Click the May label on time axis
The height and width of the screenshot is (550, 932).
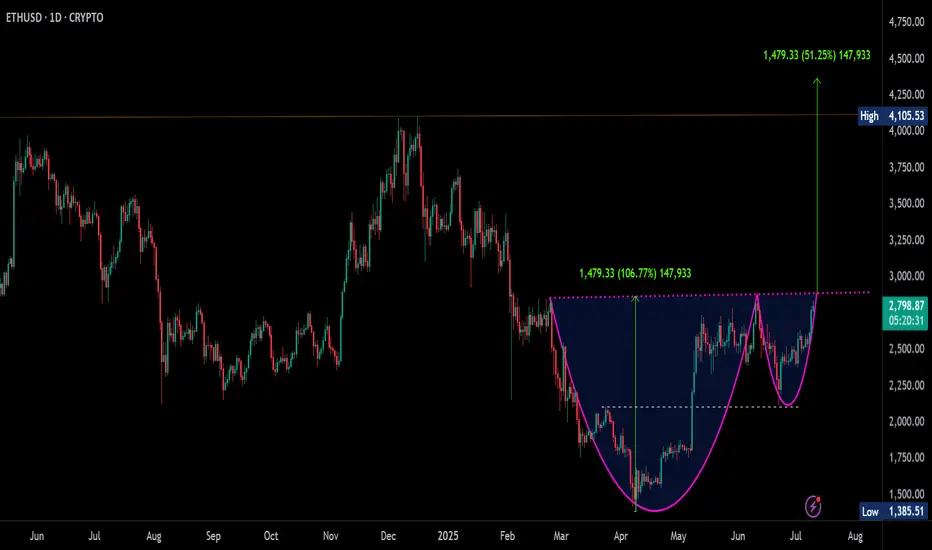click(678, 536)
